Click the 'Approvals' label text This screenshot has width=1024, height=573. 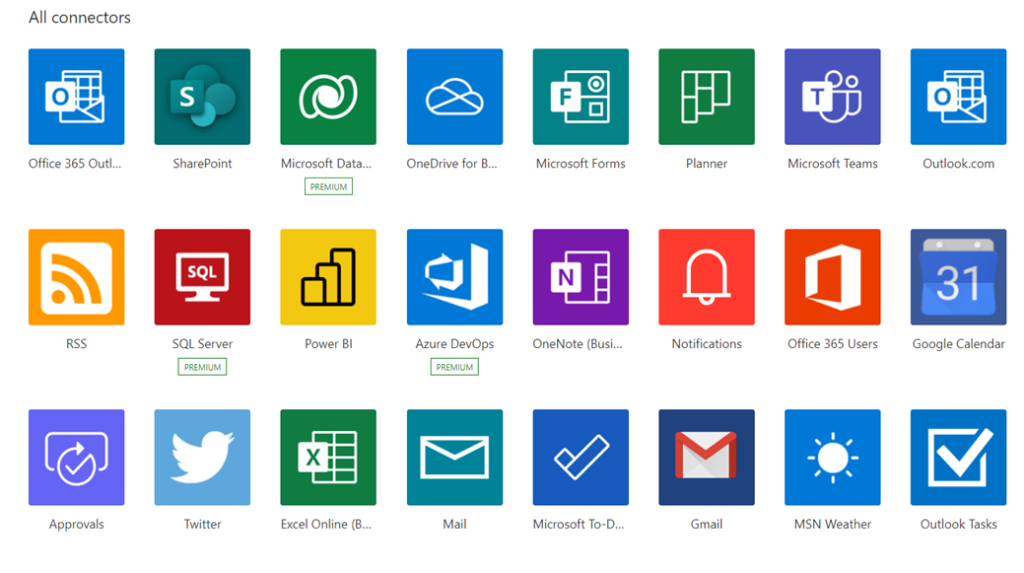pos(76,525)
